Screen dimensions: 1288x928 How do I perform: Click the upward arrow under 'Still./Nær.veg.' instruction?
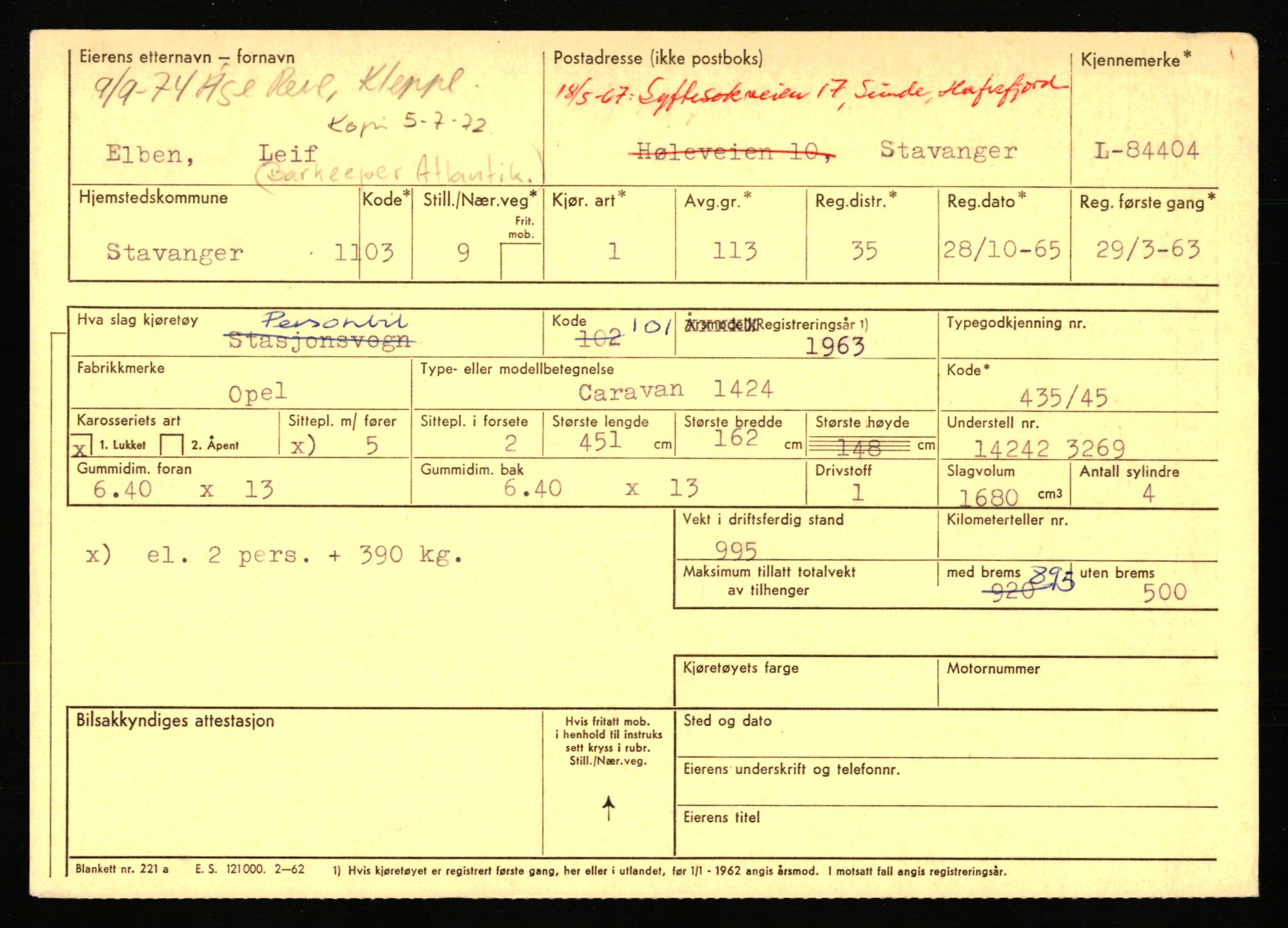tap(608, 808)
